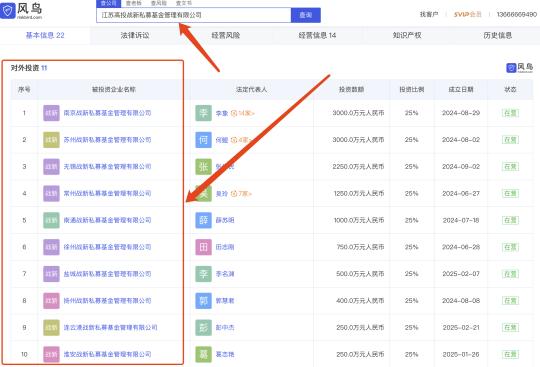Click the 2024-07-18 date cell
The image size is (540, 367).
(x=461, y=221)
